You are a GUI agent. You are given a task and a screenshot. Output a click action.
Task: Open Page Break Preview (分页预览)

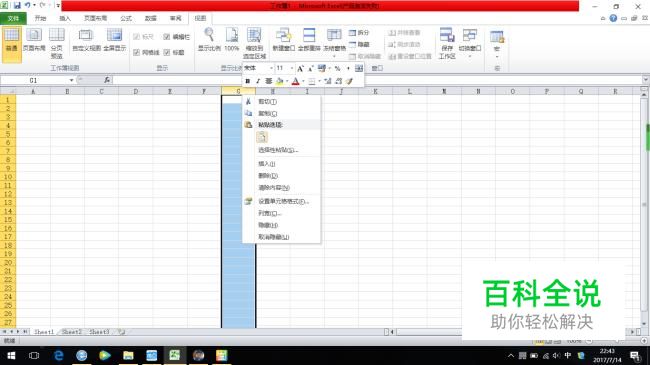57,44
